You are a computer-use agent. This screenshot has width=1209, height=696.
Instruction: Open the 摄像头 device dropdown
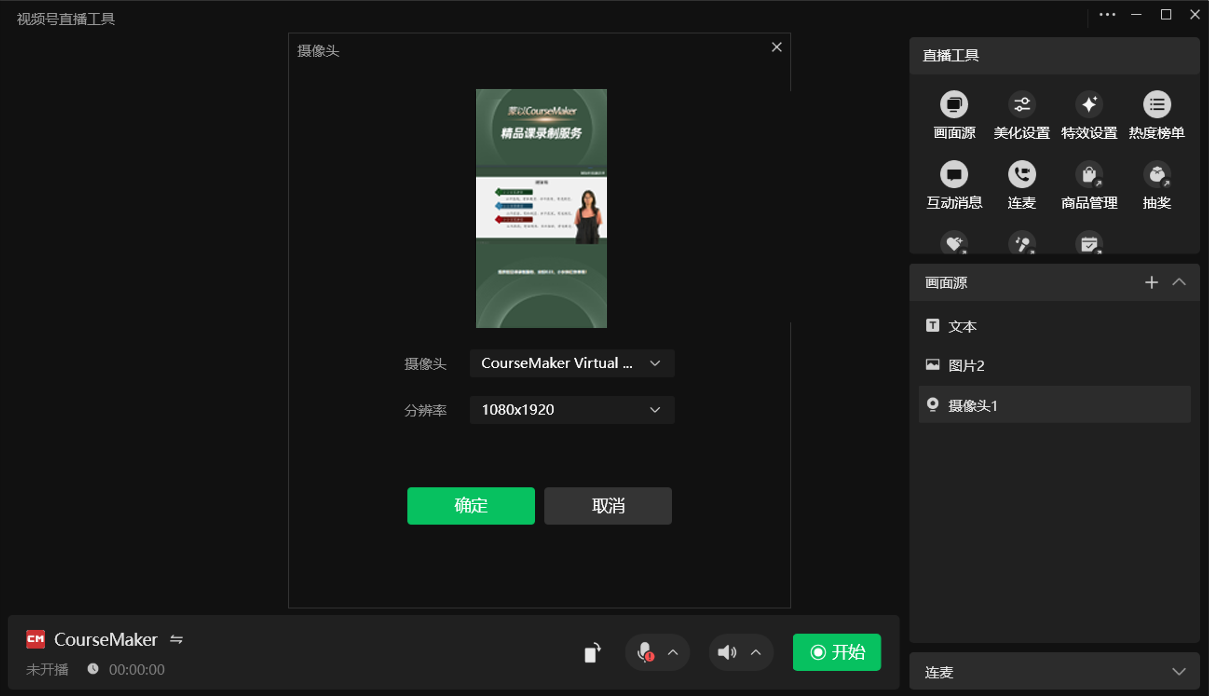point(572,363)
